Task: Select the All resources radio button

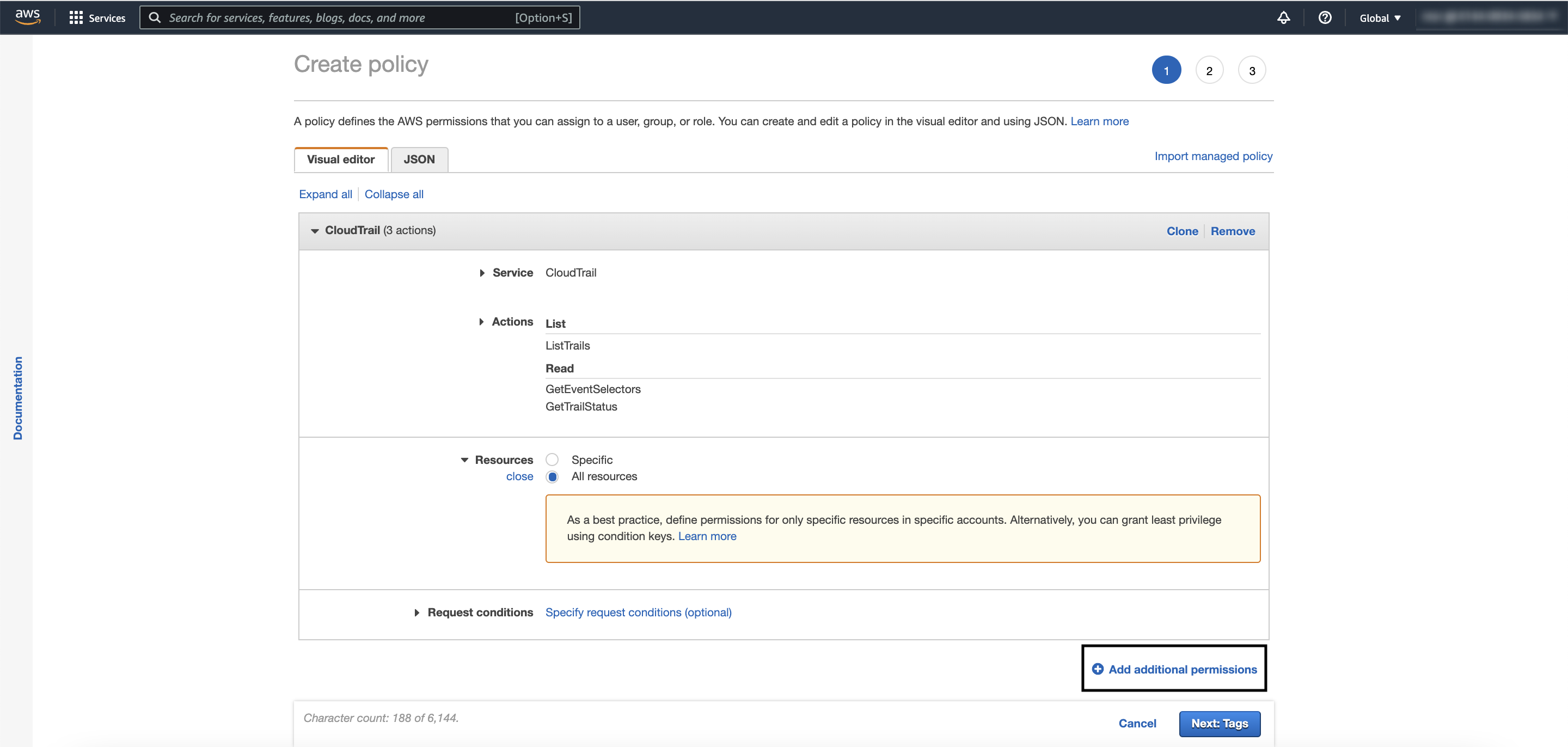Action: (x=552, y=477)
